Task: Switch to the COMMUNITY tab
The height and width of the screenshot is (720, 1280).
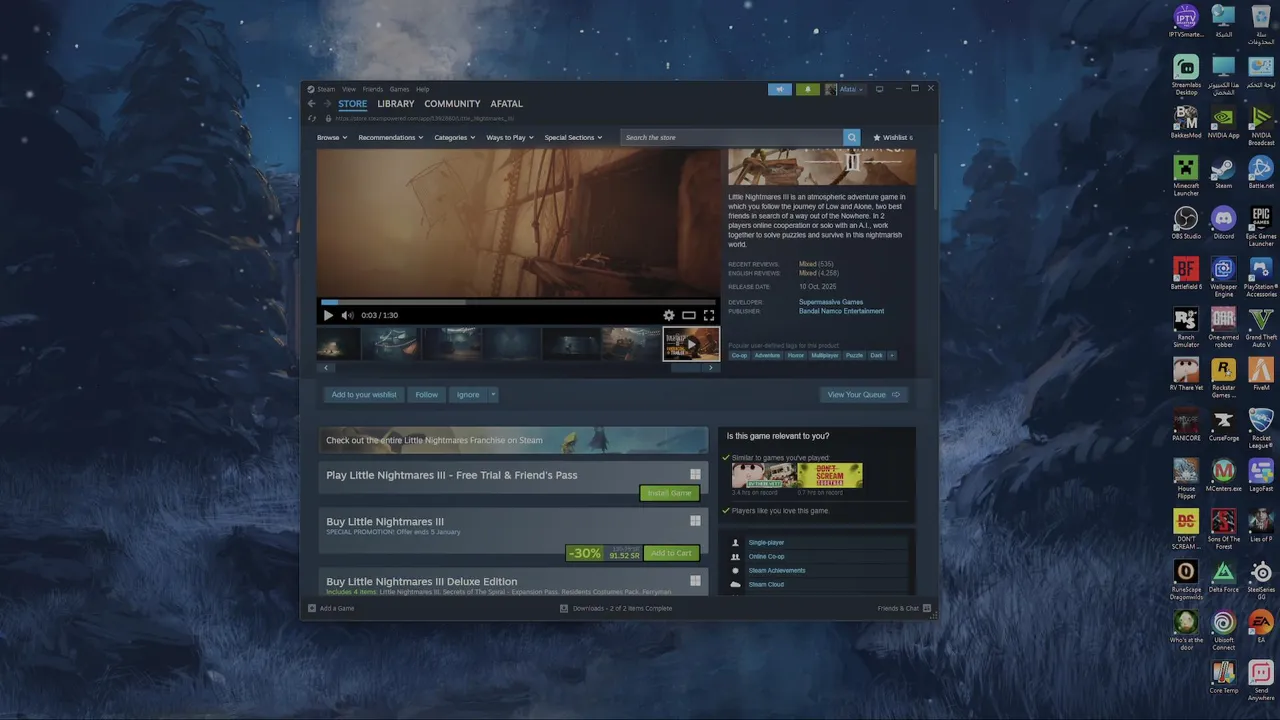Action: 452,104
